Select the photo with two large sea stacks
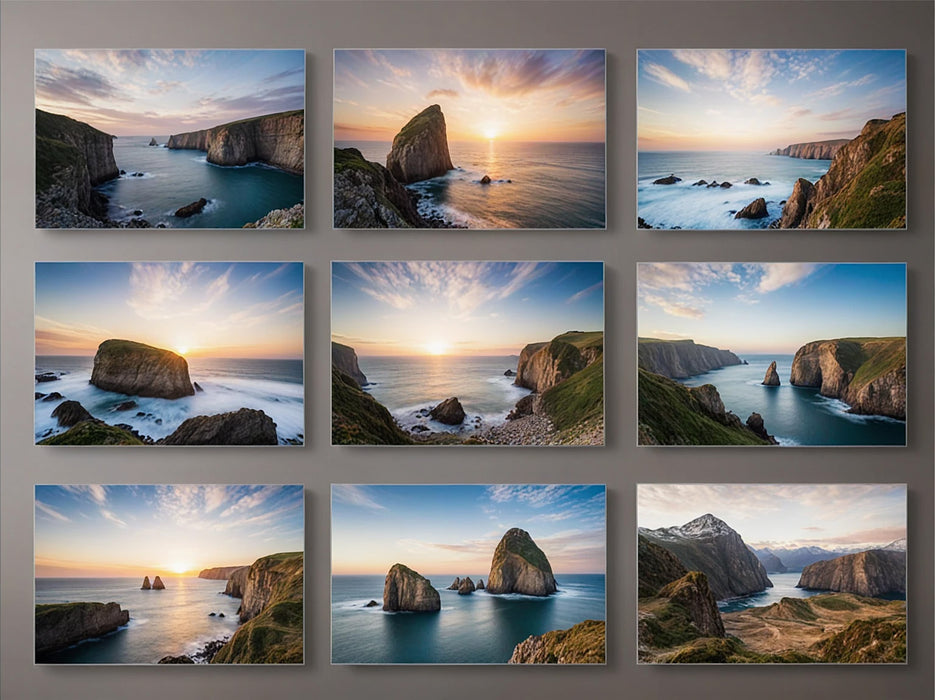Viewport: 935px width, 700px height. (x=468, y=573)
